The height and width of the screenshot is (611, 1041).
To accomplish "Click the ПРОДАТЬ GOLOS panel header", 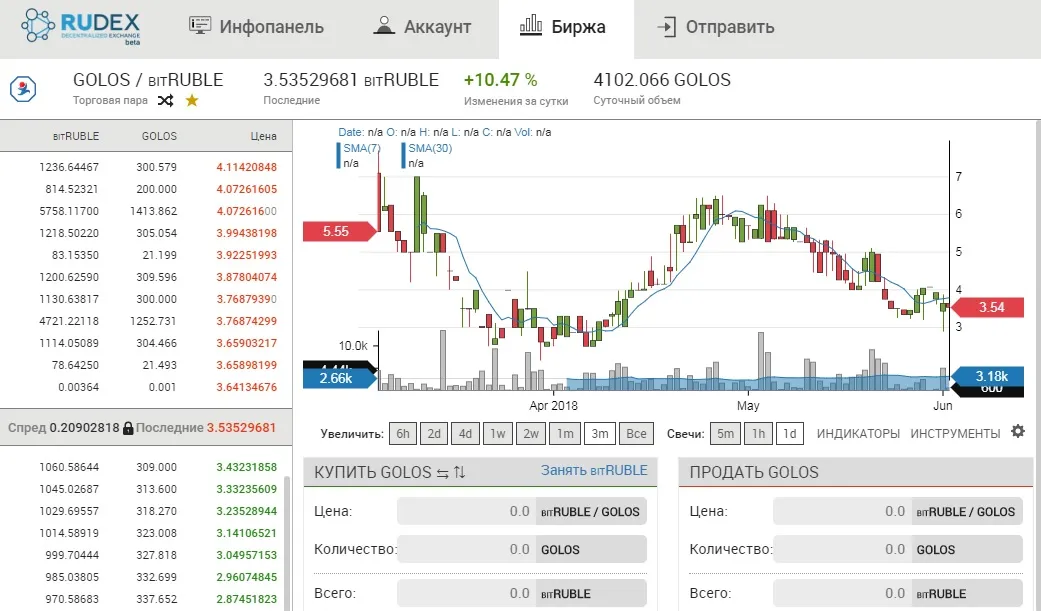I will 856,472.
